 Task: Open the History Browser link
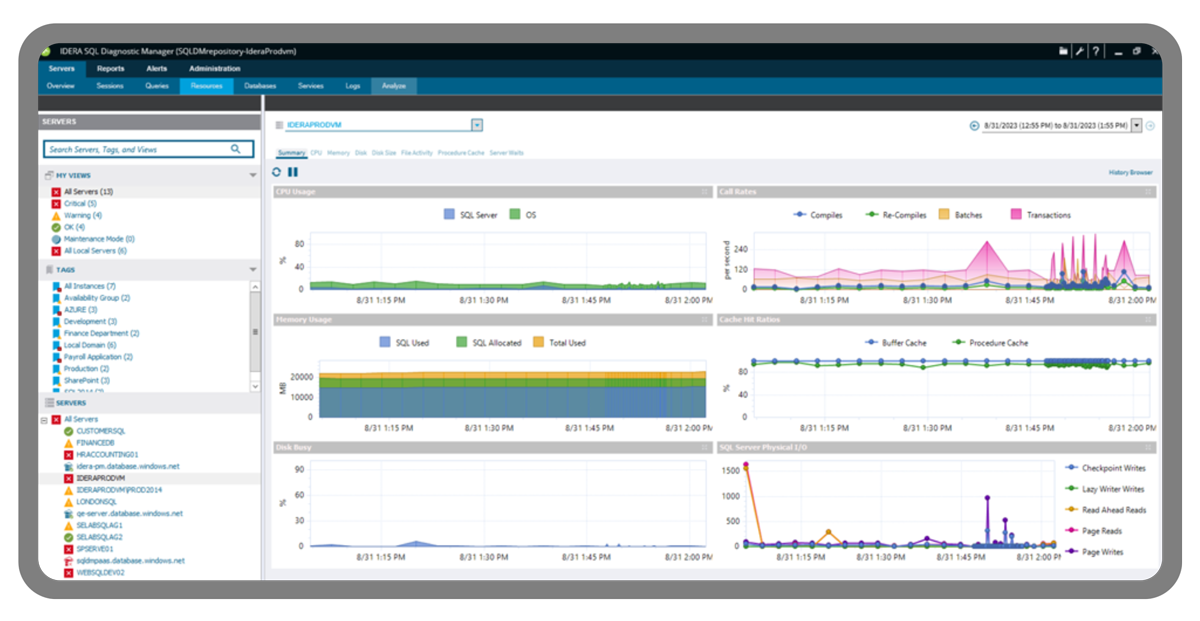(1131, 172)
